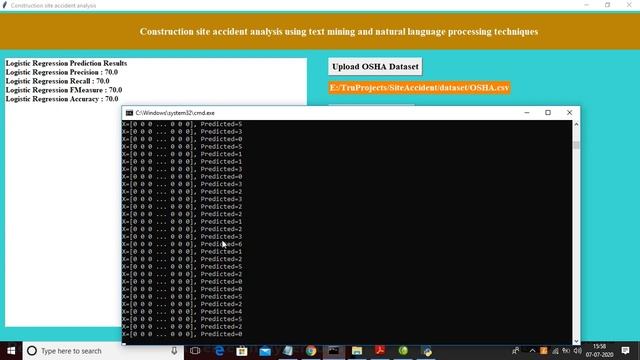This screenshot has width=640, height=360.
Task: Launch Microsoft Edge from the taskbar
Action: point(219,351)
